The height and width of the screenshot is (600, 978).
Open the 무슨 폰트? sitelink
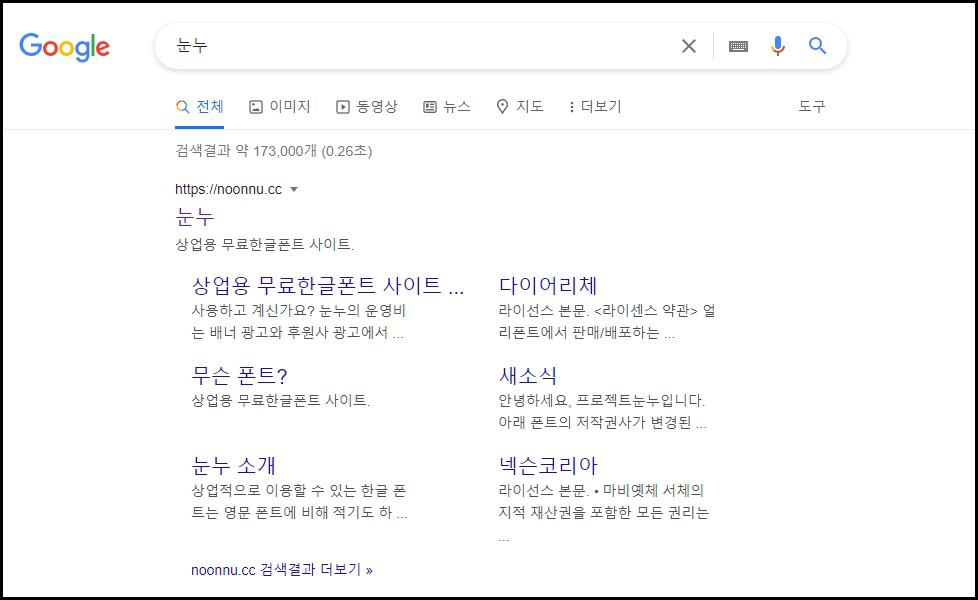pyautogui.click(x=239, y=375)
